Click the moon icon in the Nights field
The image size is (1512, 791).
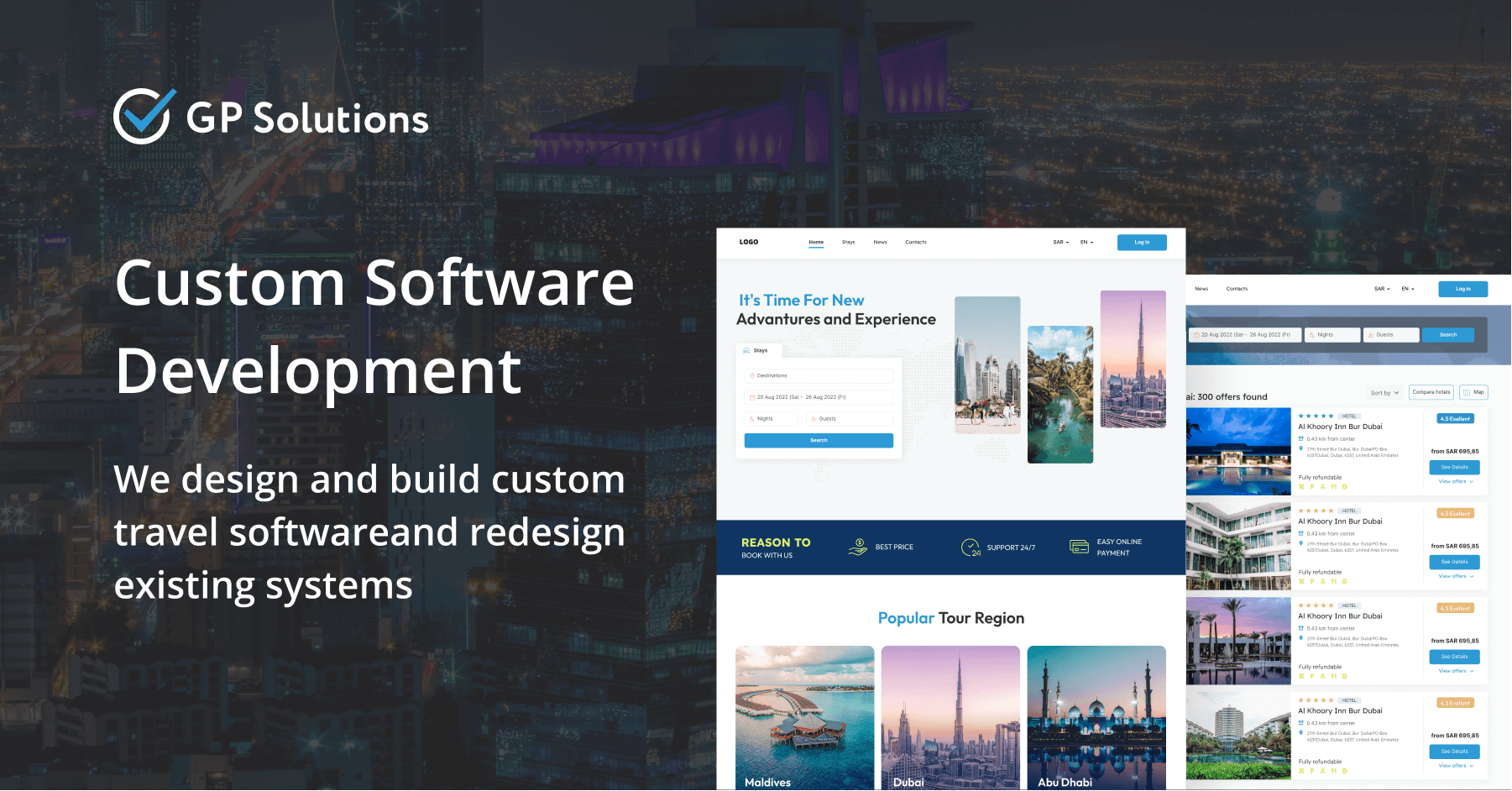point(751,419)
